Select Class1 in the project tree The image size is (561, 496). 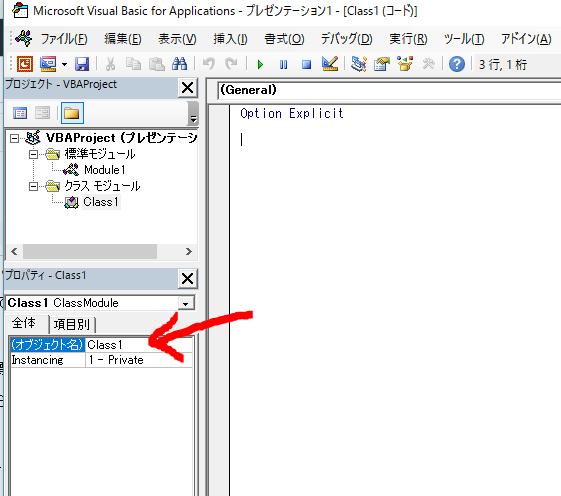pyautogui.click(x=101, y=202)
